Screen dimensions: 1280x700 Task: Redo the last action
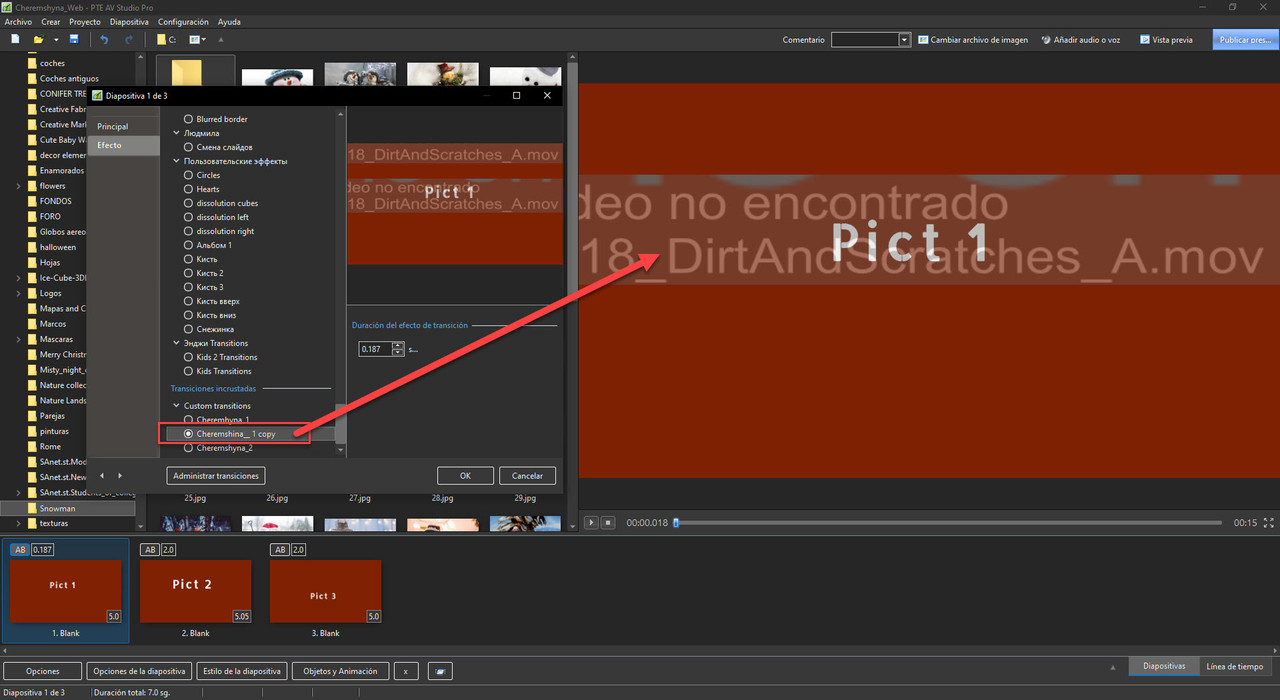coord(128,40)
